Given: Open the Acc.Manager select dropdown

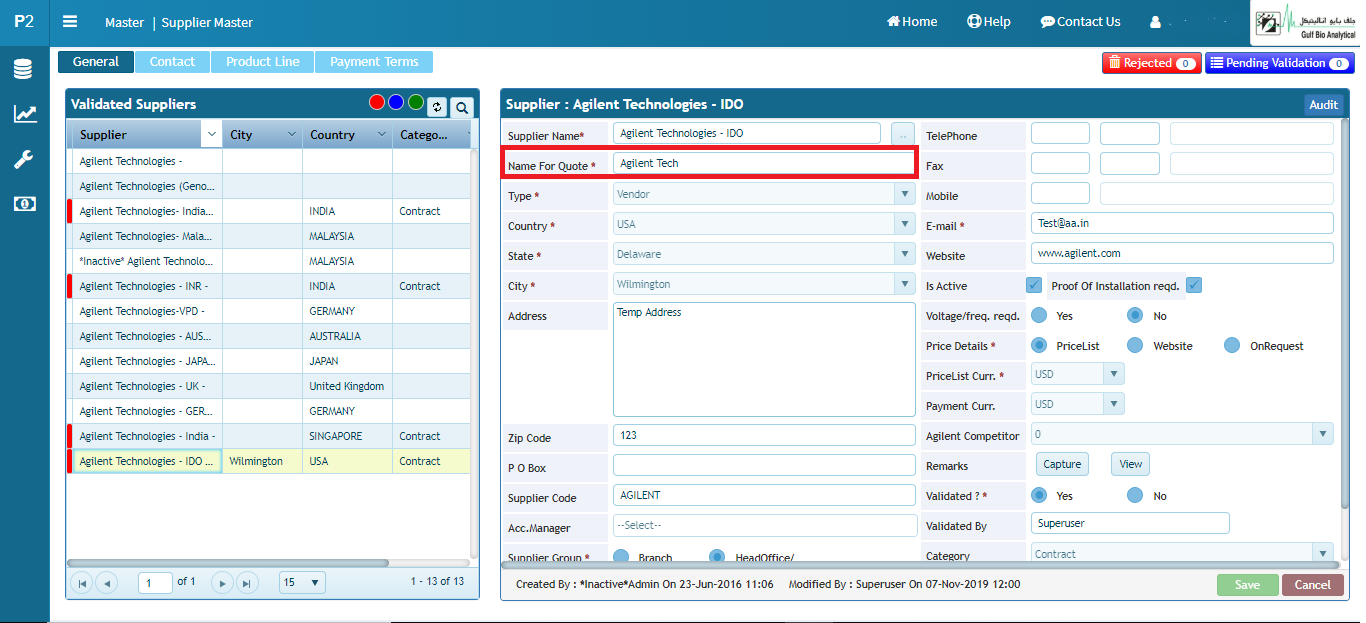Looking at the screenshot, I should (764, 525).
